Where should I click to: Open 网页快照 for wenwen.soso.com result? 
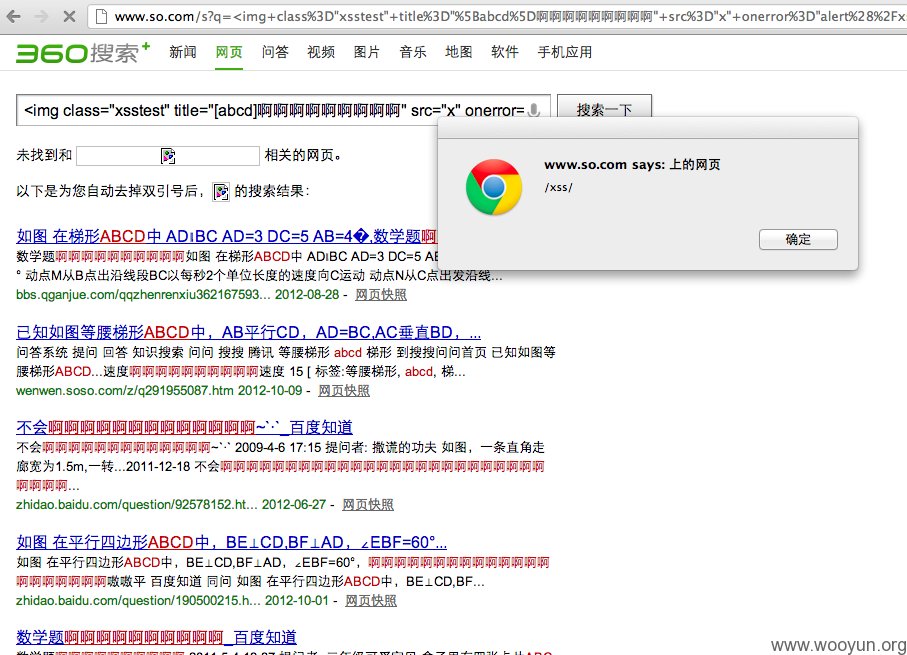344,391
